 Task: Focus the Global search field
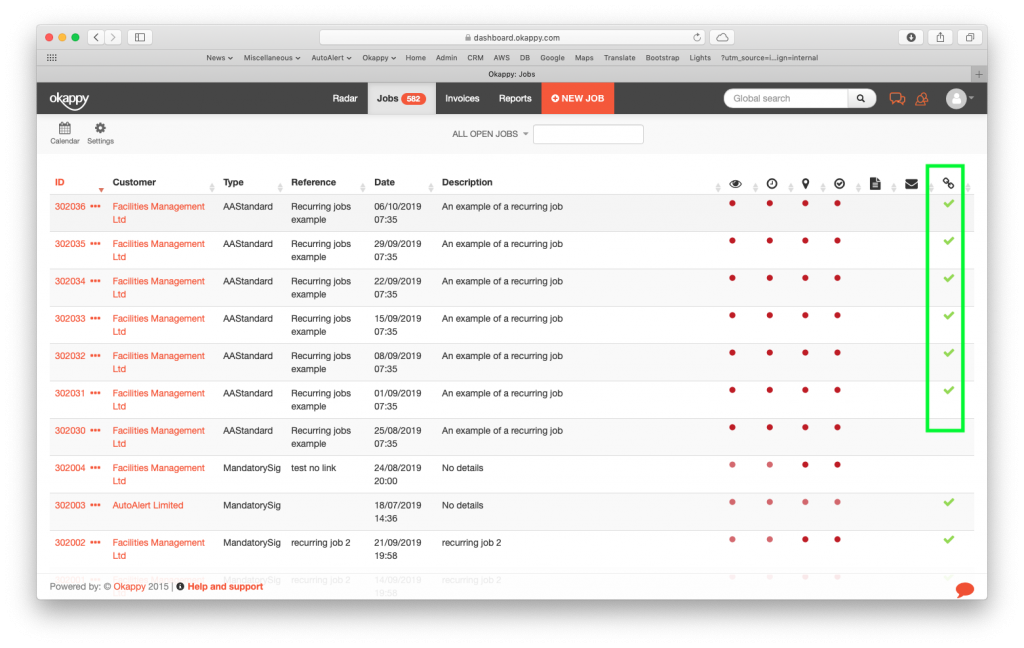point(786,99)
